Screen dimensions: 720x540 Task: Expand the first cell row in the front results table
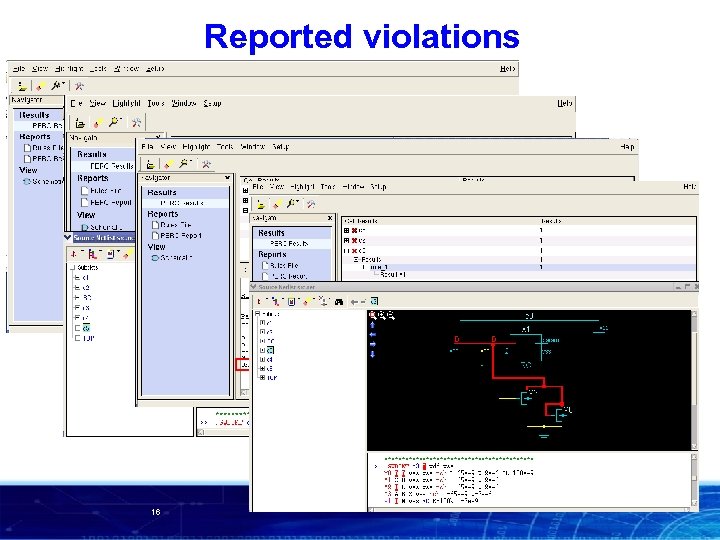click(x=347, y=231)
